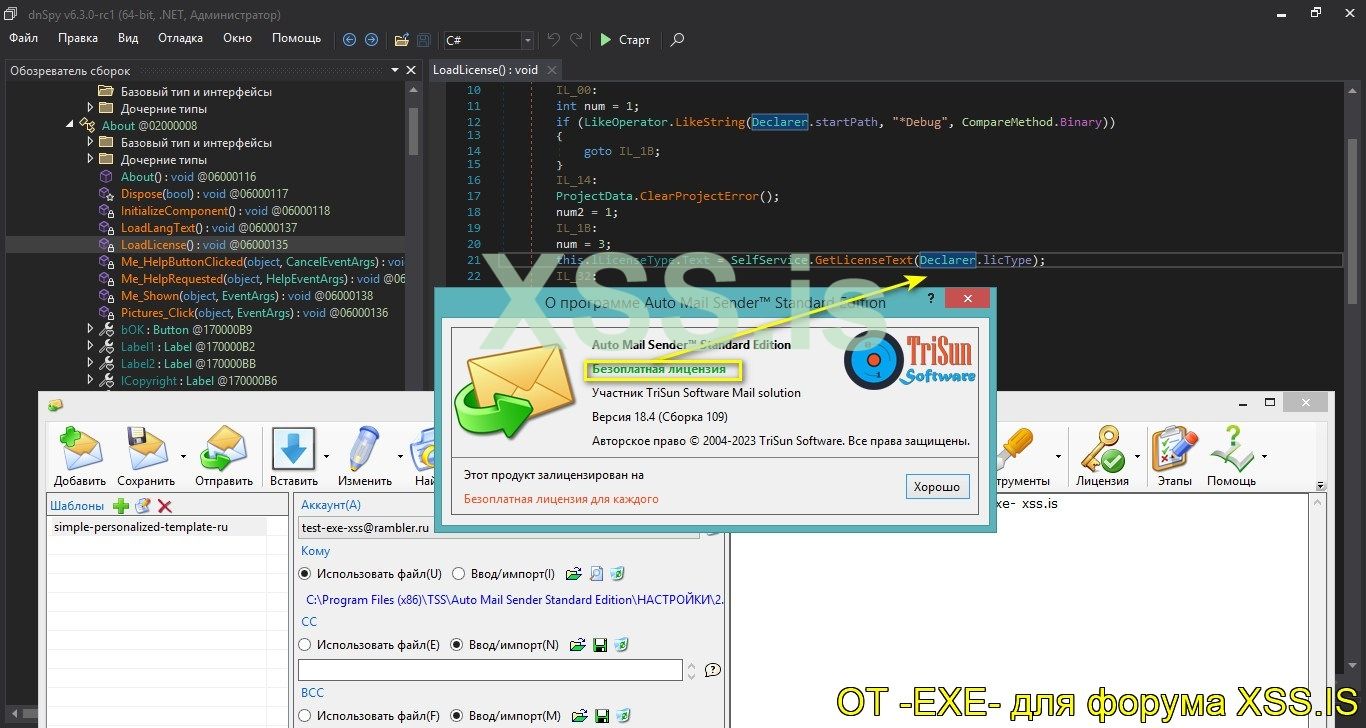Click the save-all icon in dnSpy toolbar
The height and width of the screenshot is (728, 1366).
(x=424, y=40)
